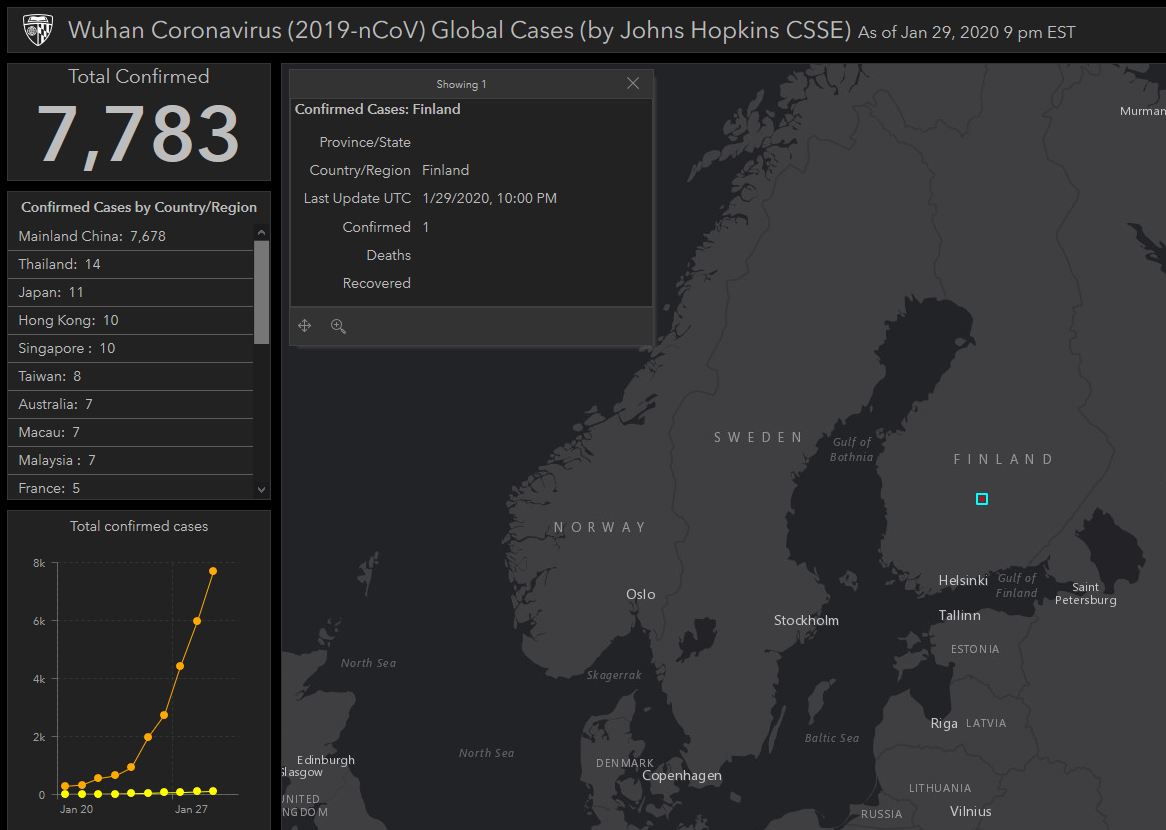Choose Japan from confirmed cases list
Image resolution: width=1166 pixels, height=830 pixels.
tap(51, 293)
